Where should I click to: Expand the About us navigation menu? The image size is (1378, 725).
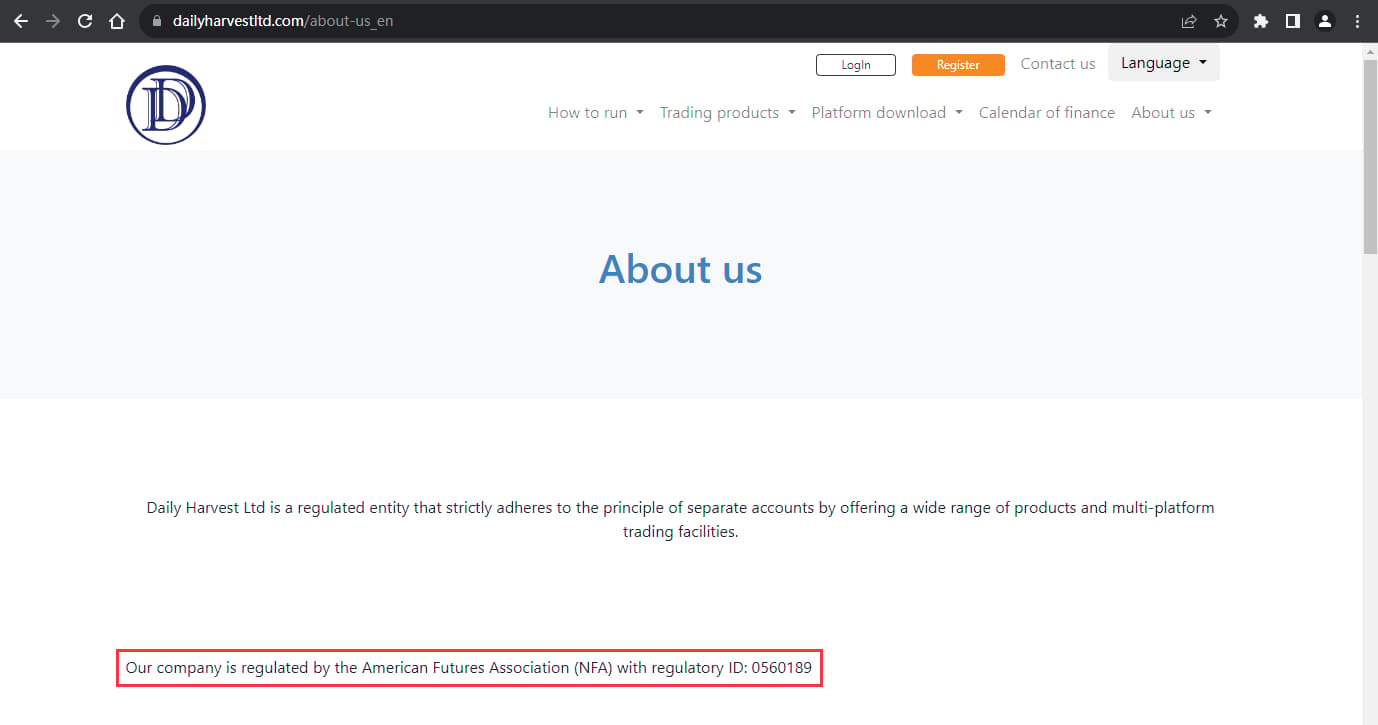click(1171, 112)
